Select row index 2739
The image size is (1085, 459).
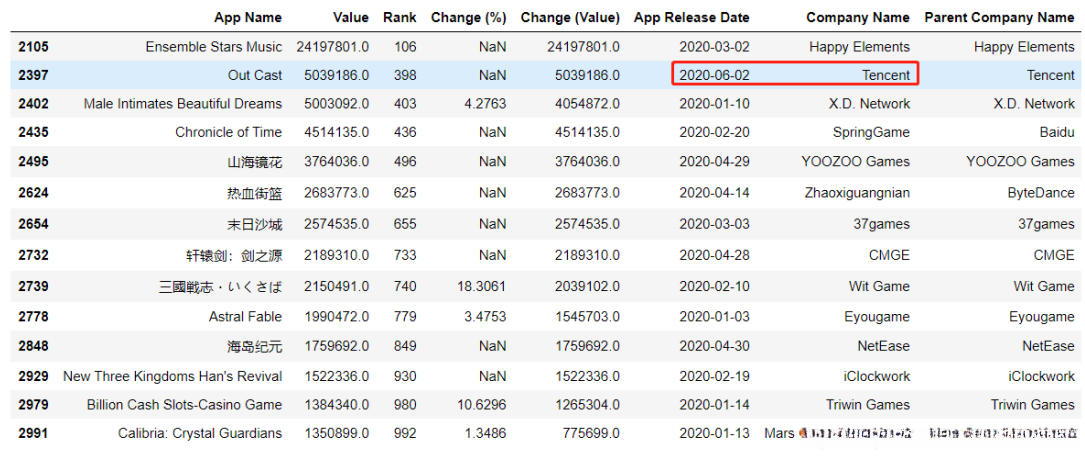[33, 286]
